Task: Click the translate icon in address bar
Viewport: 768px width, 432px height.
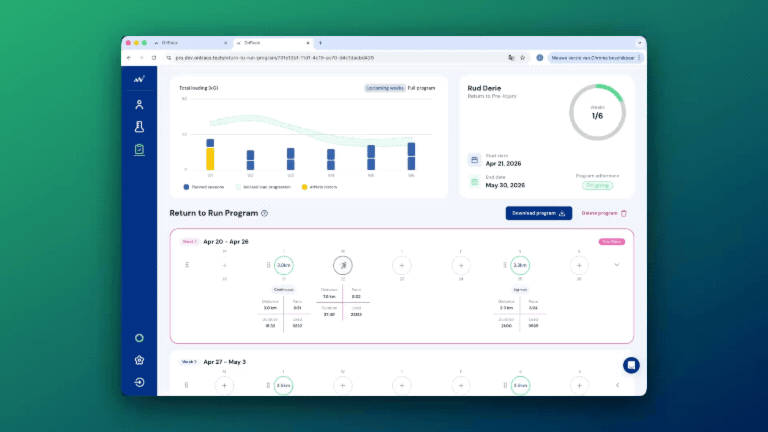Action: click(511, 58)
